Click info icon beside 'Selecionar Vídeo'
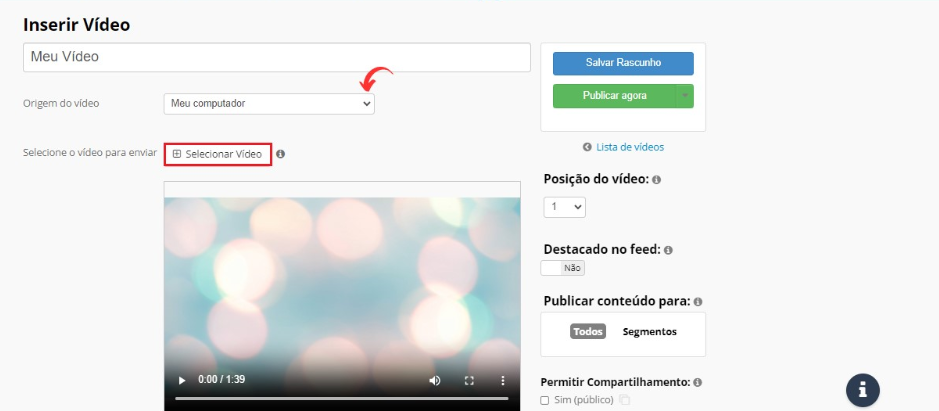The width and height of the screenshot is (939, 411). point(280,154)
